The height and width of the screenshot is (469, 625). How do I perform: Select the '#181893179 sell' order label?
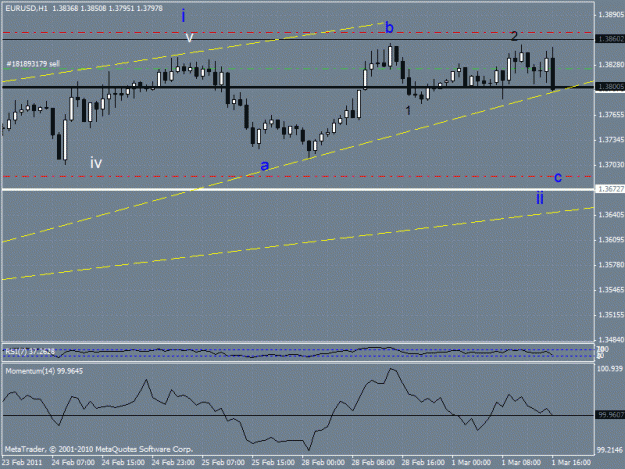click(x=33, y=64)
